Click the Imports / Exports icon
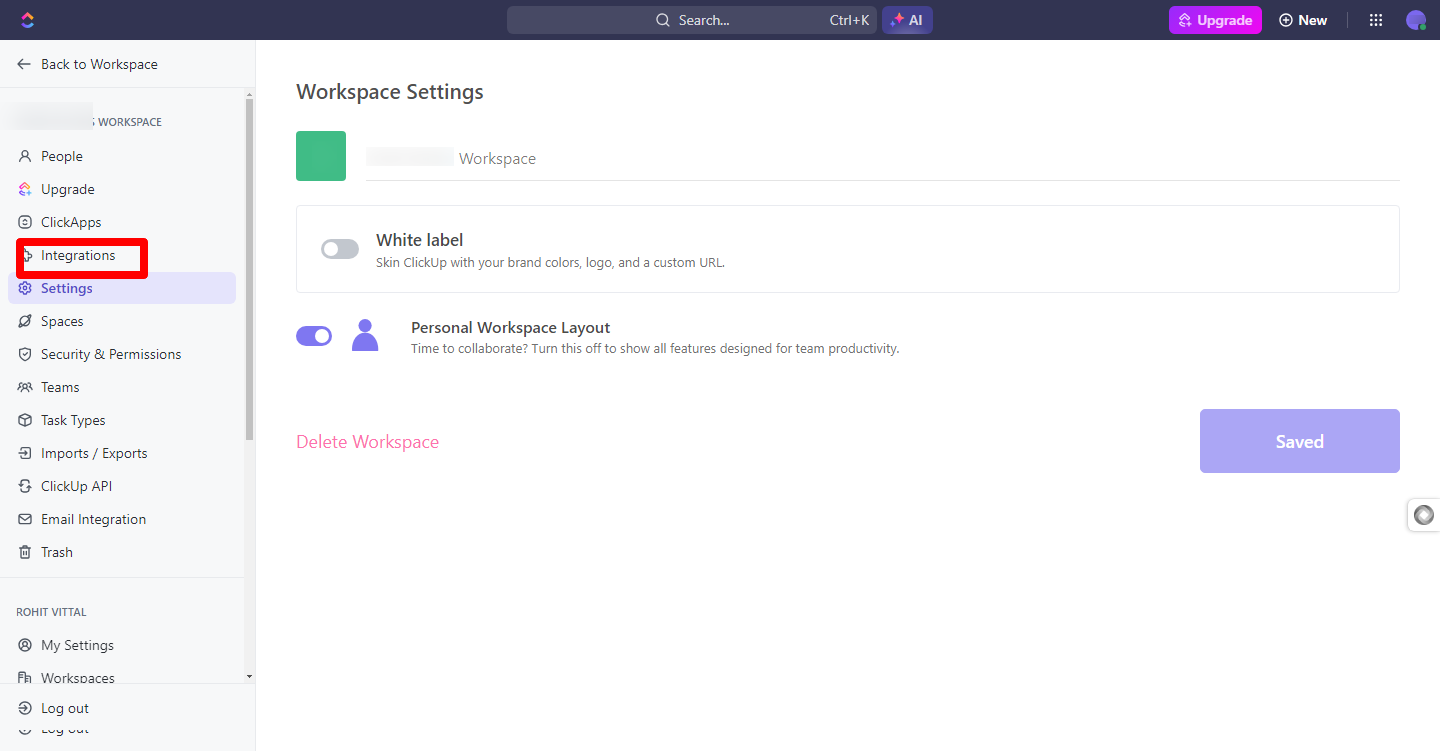The height and width of the screenshot is (752, 1440). pyautogui.click(x=25, y=453)
